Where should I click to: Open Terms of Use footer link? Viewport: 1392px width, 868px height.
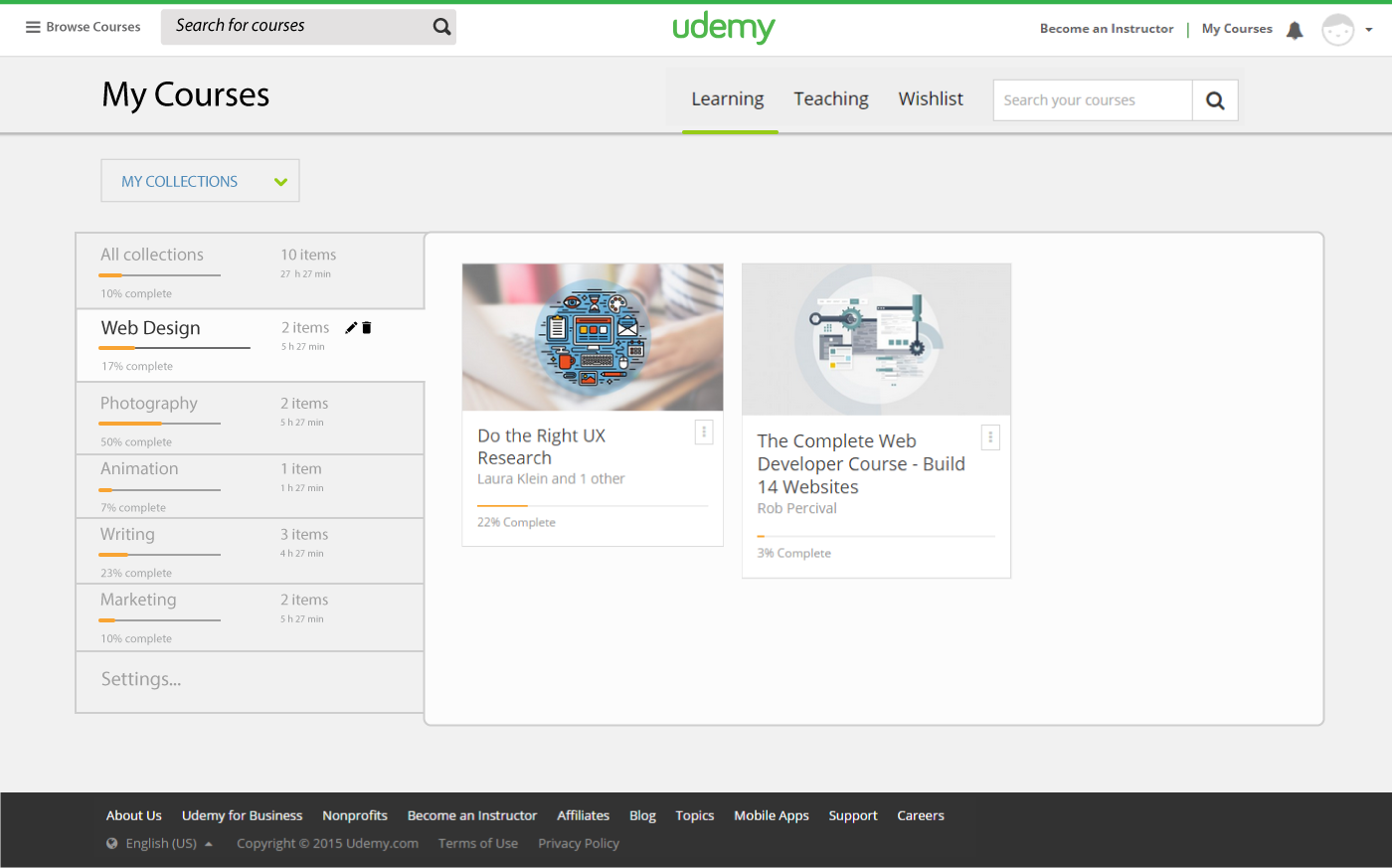(x=478, y=843)
